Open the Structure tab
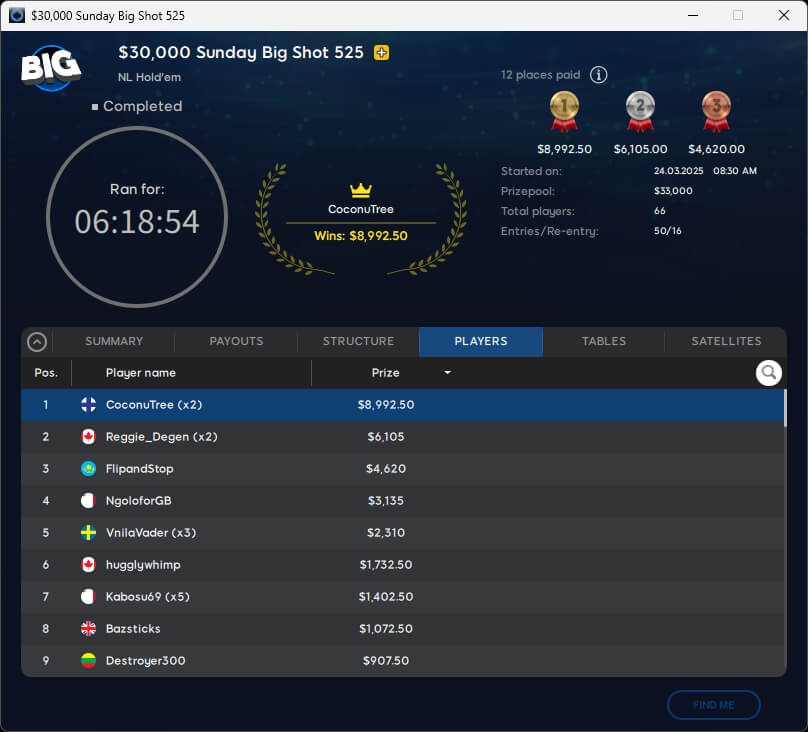This screenshot has height=732, width=808. pos(358,341)
